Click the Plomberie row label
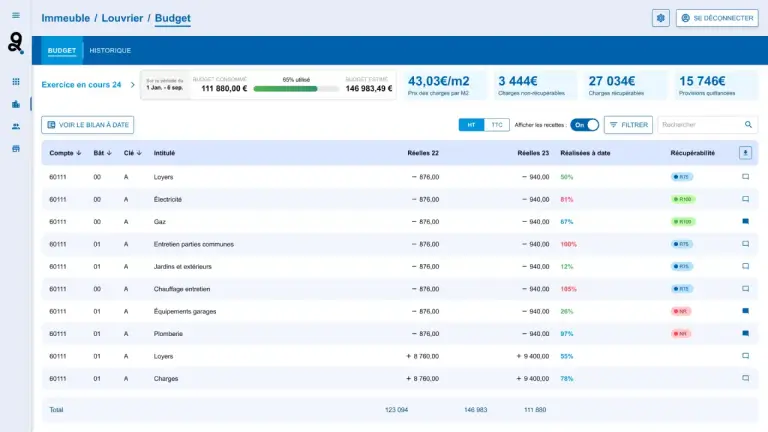Image resolution: width=768 pixels, height=432 pixels. click(168, 334)
